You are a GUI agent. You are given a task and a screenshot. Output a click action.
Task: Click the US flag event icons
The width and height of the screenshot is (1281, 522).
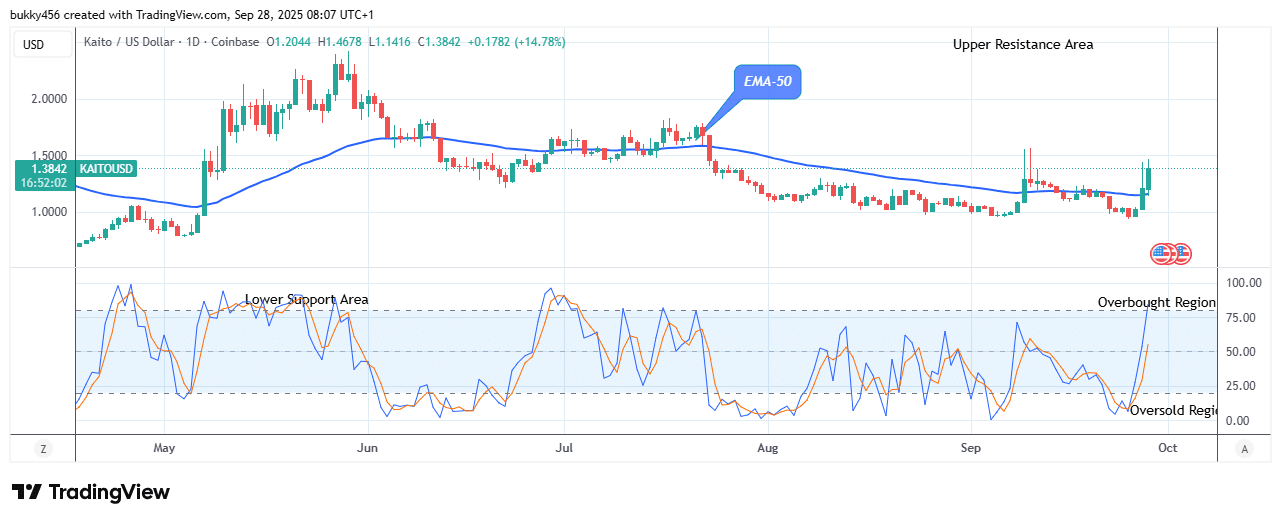pos(1171,253)
